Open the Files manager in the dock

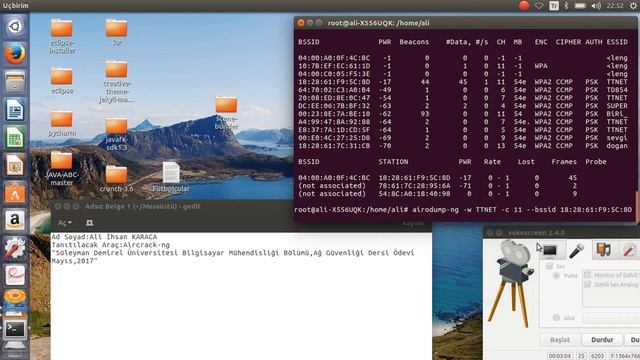click(x=15, y=81)
